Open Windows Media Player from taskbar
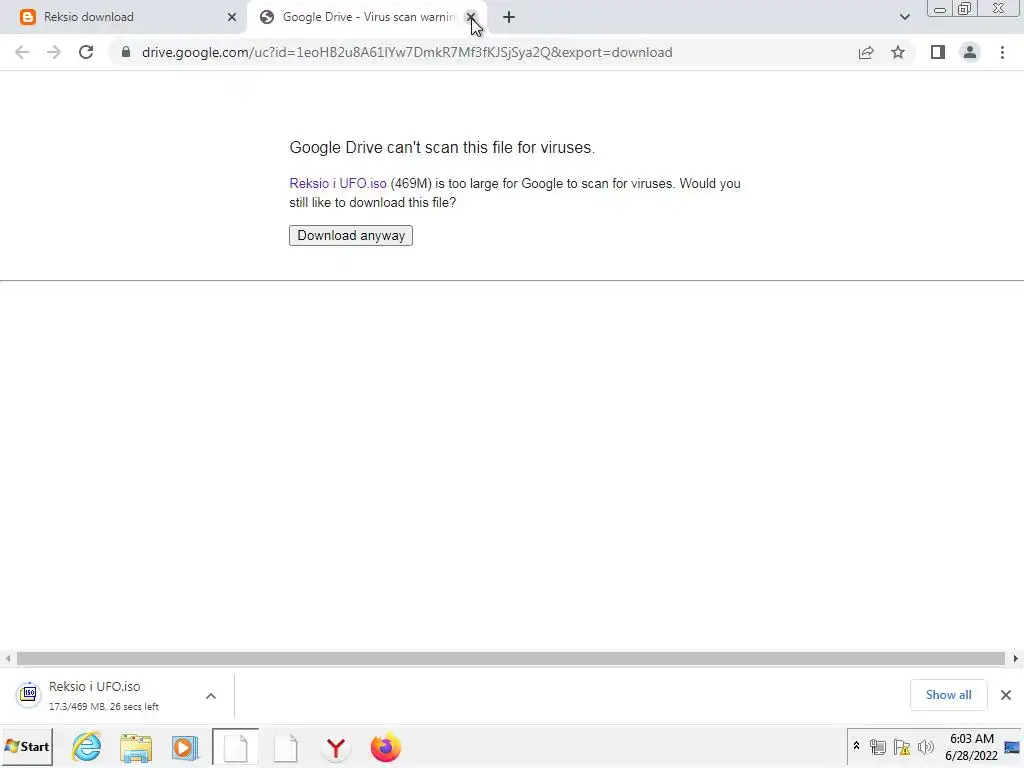This screenshot has width=1024, height=768. [x=185, y=748]
